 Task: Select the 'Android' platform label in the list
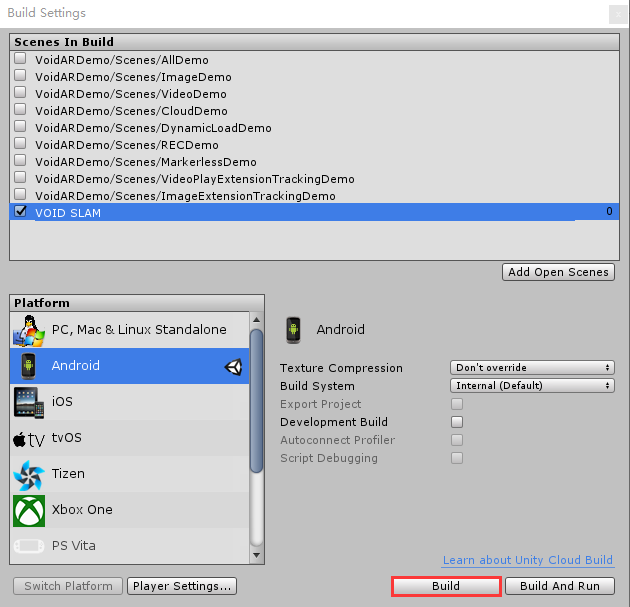(x=76, y=366)
